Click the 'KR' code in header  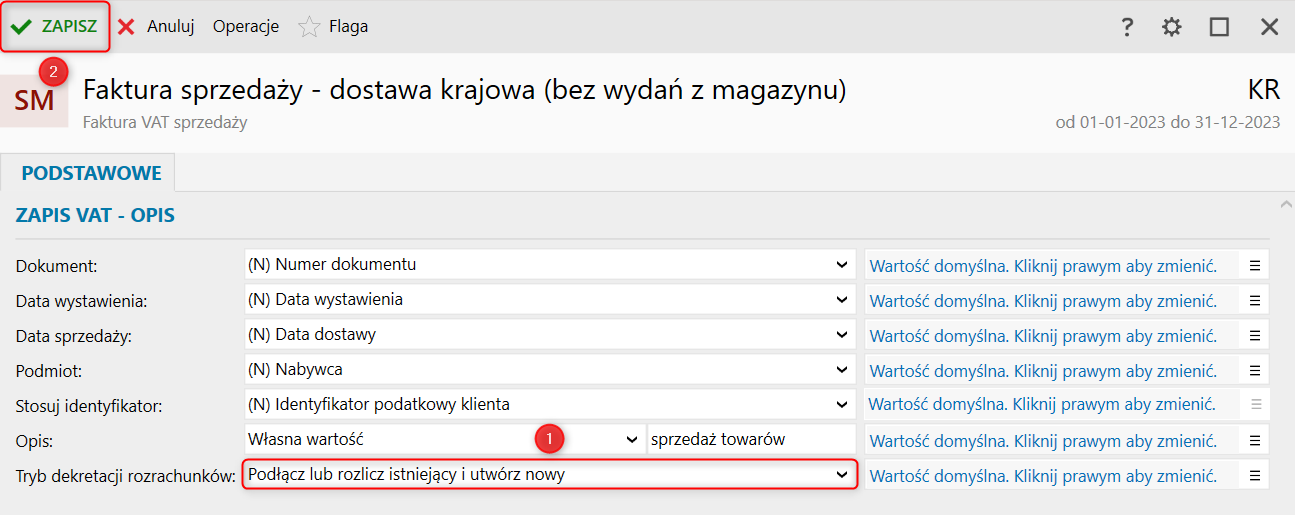(1264, 90)
